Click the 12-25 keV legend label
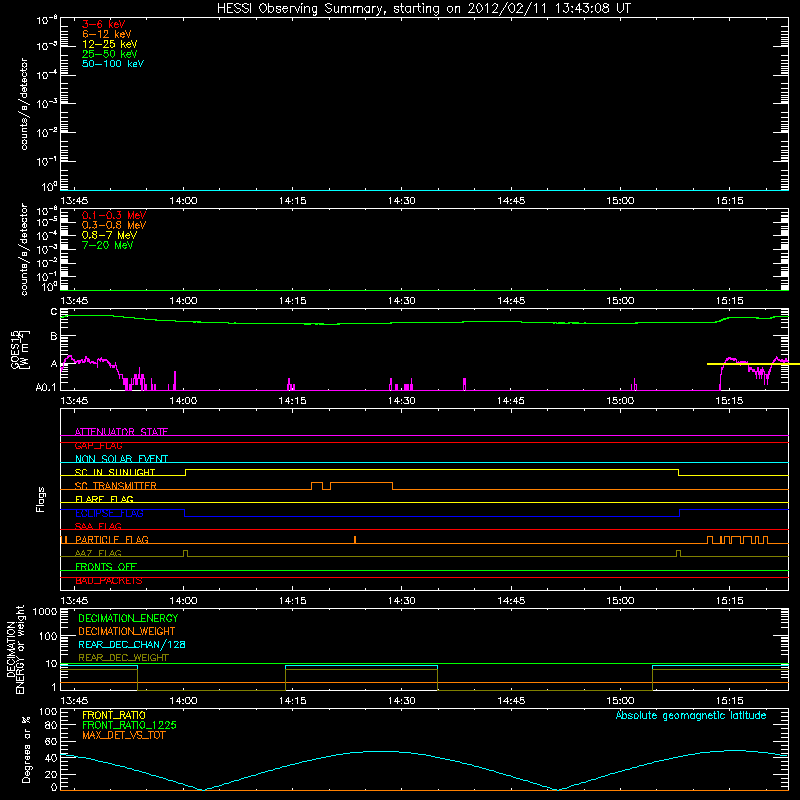The image size is (800, 800). point(110,44)
